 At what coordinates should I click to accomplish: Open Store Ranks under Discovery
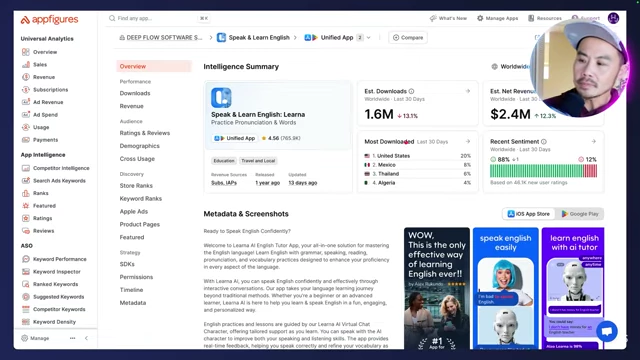[136, 186]
